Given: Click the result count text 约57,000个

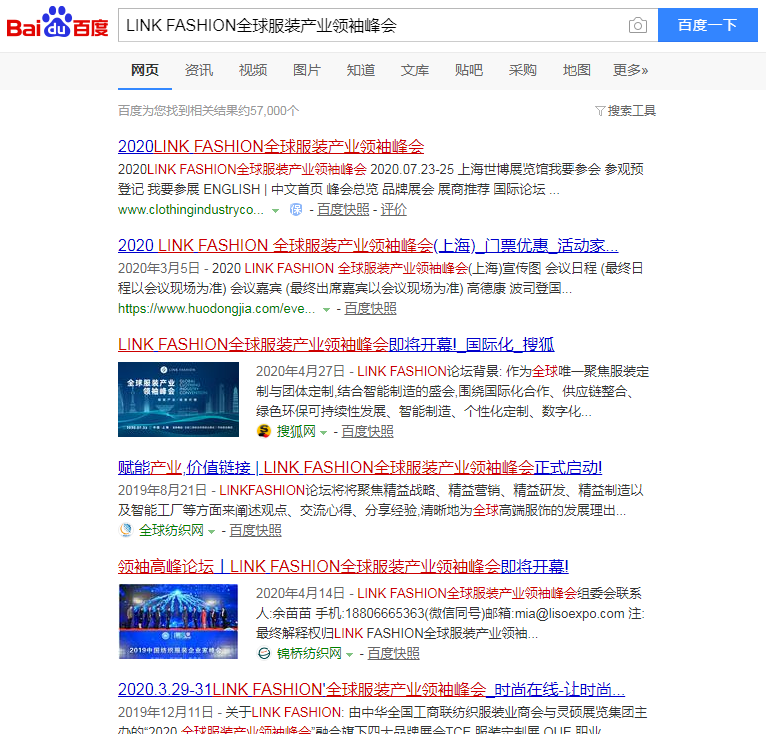Looking at the screenshot, I should pyautogui.click(x=208, y=111).
